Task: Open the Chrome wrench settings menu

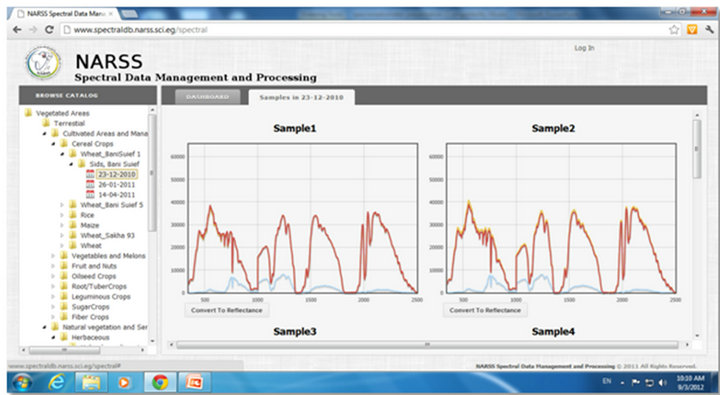Action: point(709,29)
